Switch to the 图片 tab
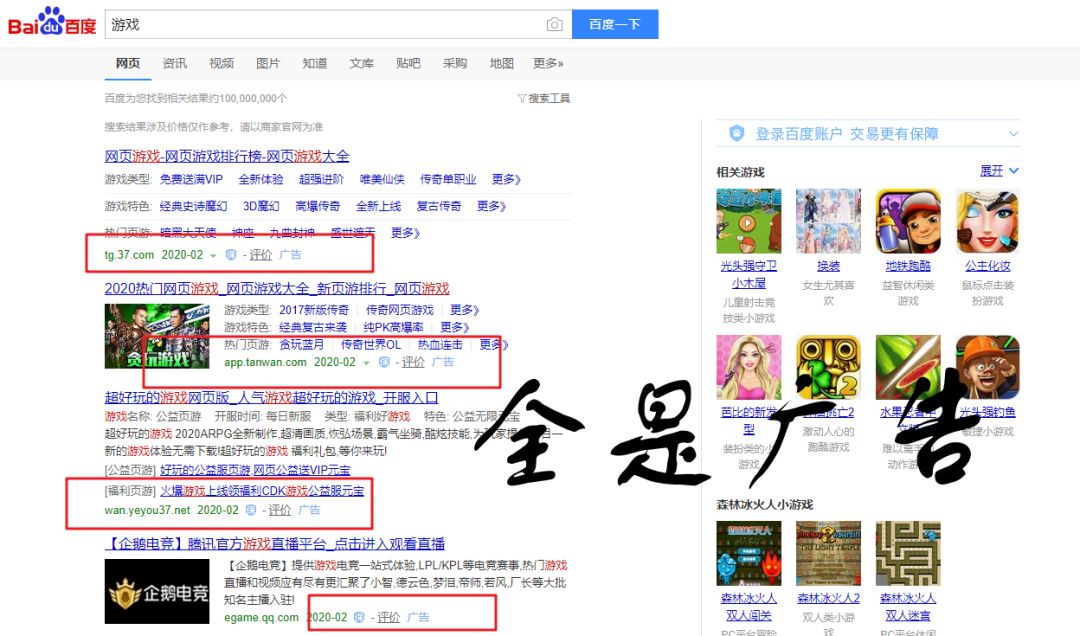This screenshot has height=636, width=1080. click(x=268, y=62)
